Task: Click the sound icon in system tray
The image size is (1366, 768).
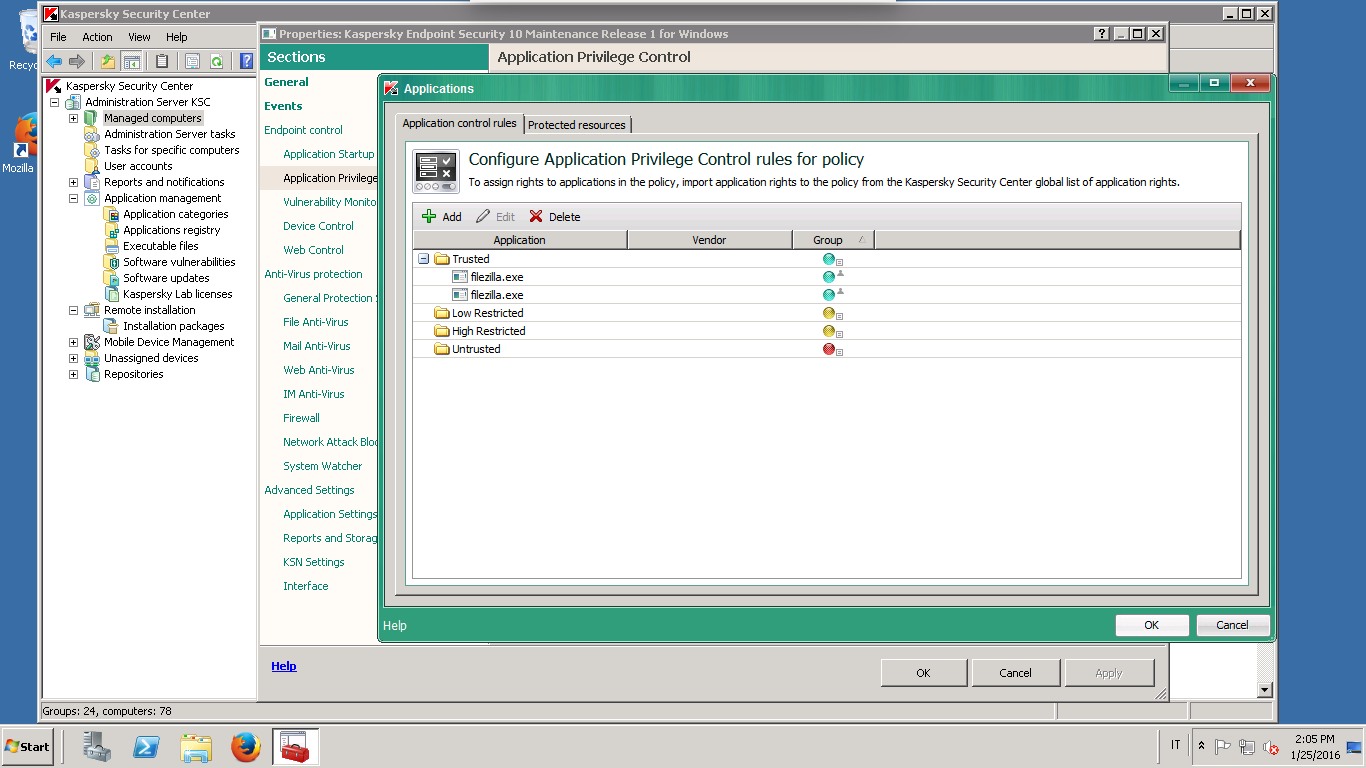Action: coord(1271,747)
